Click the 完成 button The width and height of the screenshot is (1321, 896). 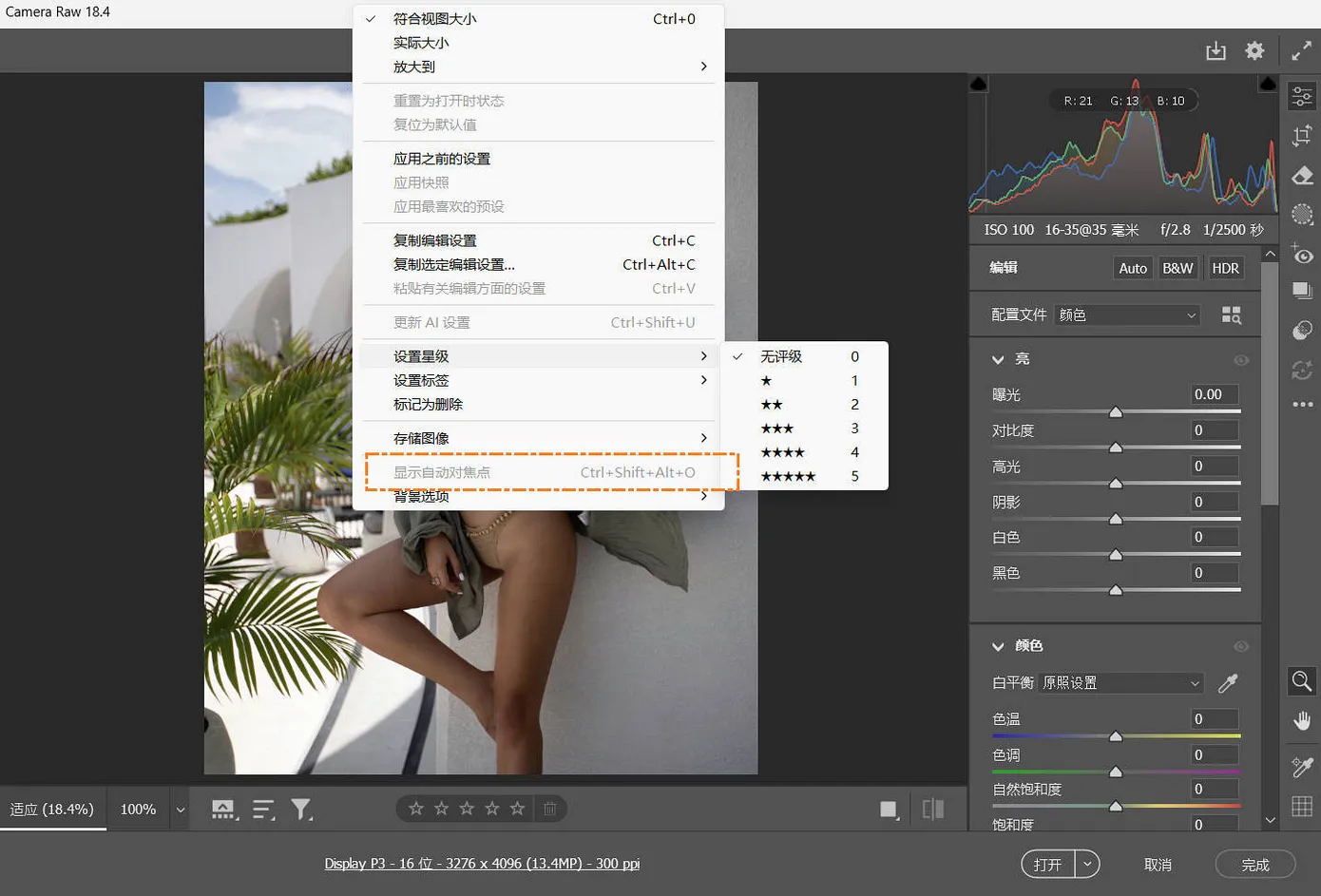(x=1254, y=865)
